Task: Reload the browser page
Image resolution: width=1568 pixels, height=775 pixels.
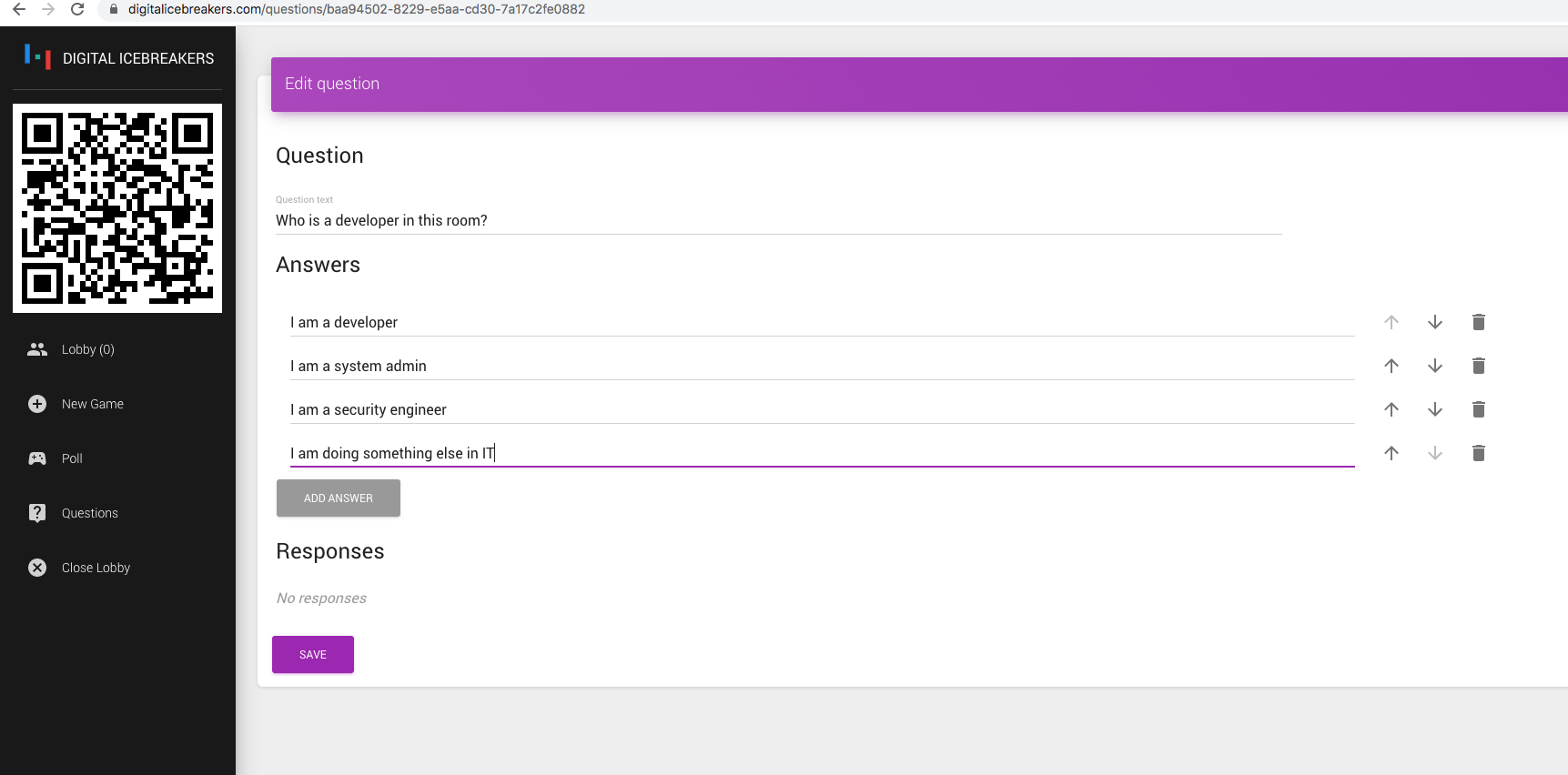Action: point(77,9)
